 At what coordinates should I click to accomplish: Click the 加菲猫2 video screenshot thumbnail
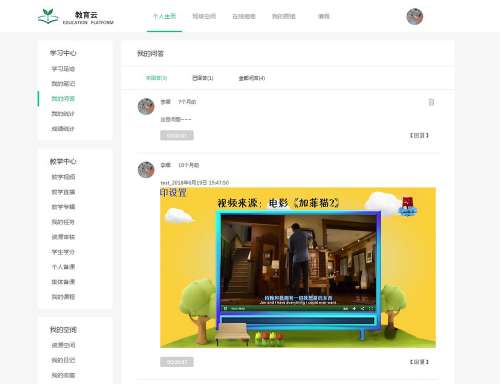click(298, 268)
